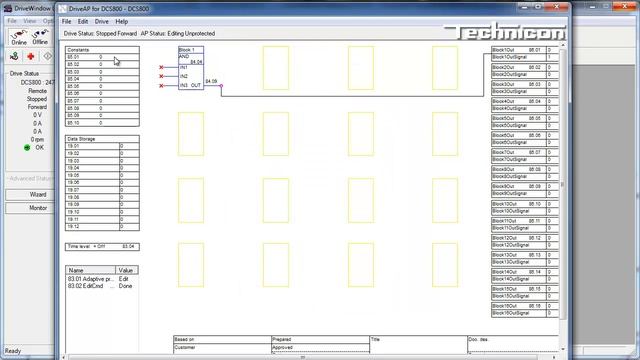Screen dimensions: 640x360
Task: Click the Constants table header
Action: click(102, 50)
